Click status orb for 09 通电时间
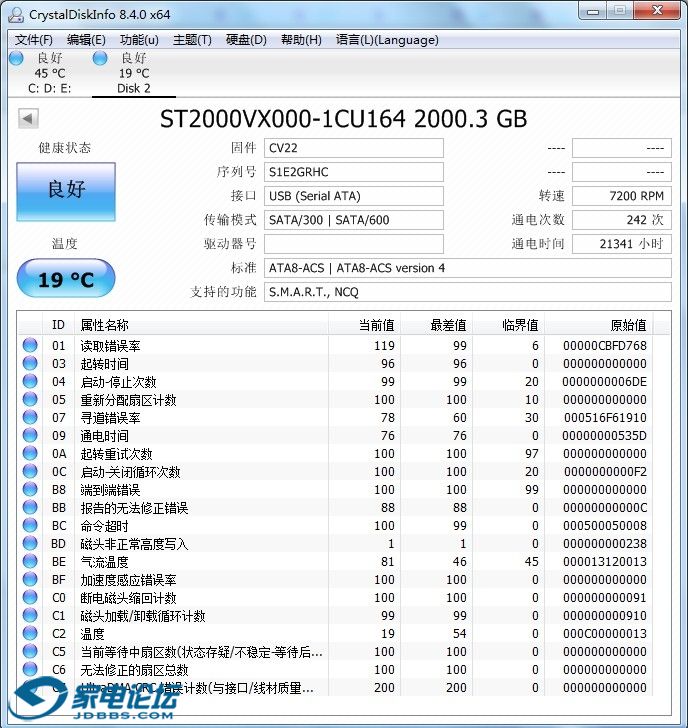This screenshot has height=728, width=688. pyautogui.click(x=30, y=435)
